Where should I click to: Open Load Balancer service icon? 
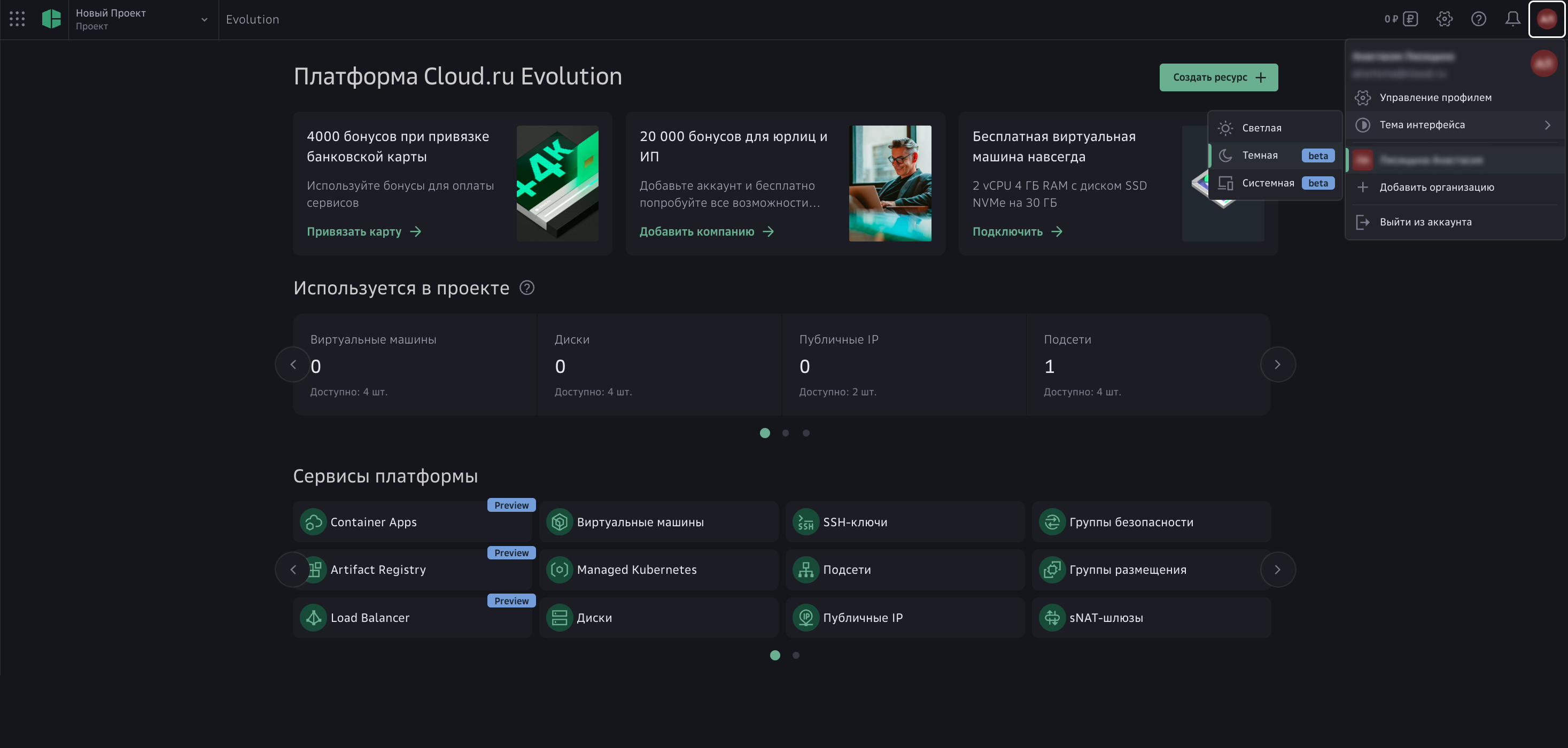[x=314, y=618]
